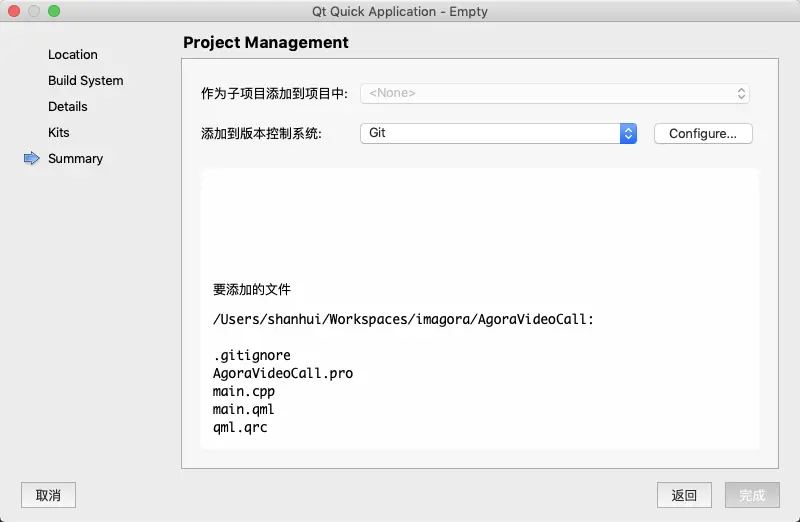Select the Details step in sidebar
The height and width of the screenshot is (522, 800).
point(68,107)
